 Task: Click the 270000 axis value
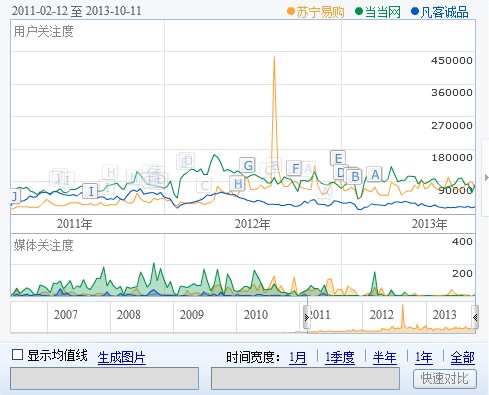click(452, 125)
